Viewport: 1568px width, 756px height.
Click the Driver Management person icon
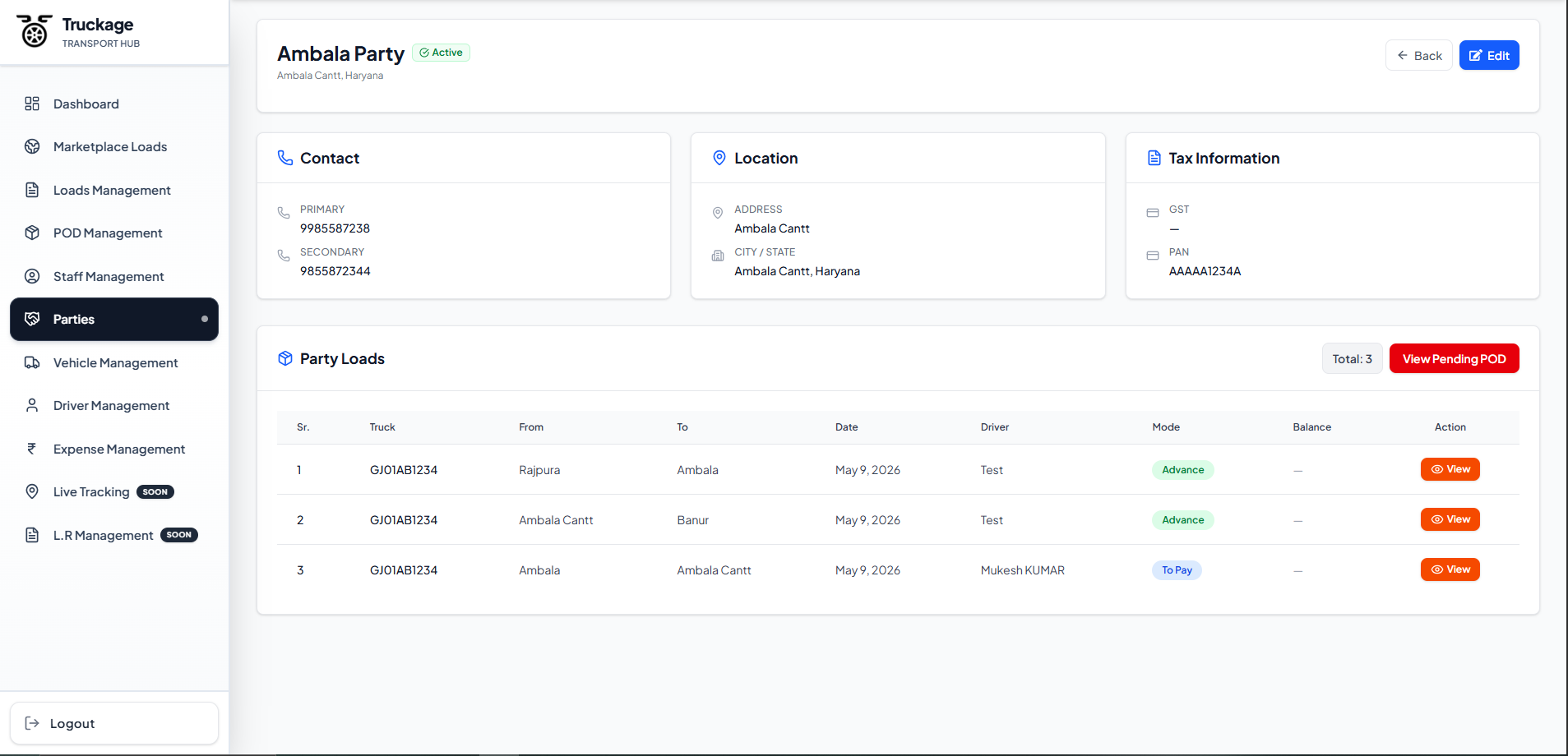coord(32,405)
